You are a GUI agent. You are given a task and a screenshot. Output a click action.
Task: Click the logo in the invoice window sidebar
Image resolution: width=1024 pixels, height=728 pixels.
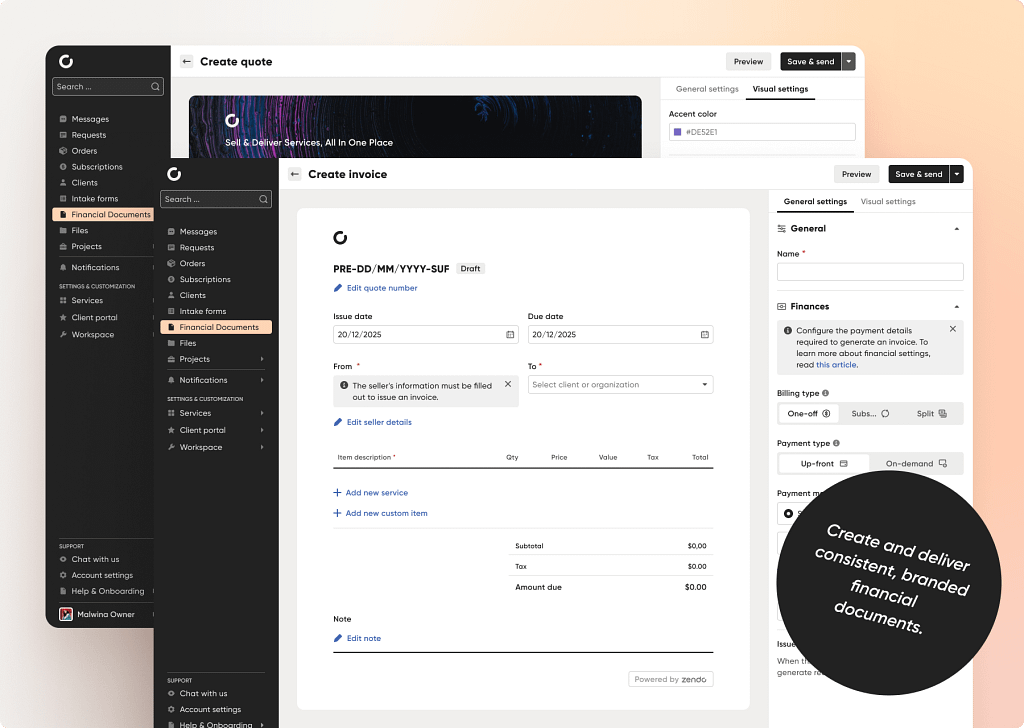(x=174, y=174)
